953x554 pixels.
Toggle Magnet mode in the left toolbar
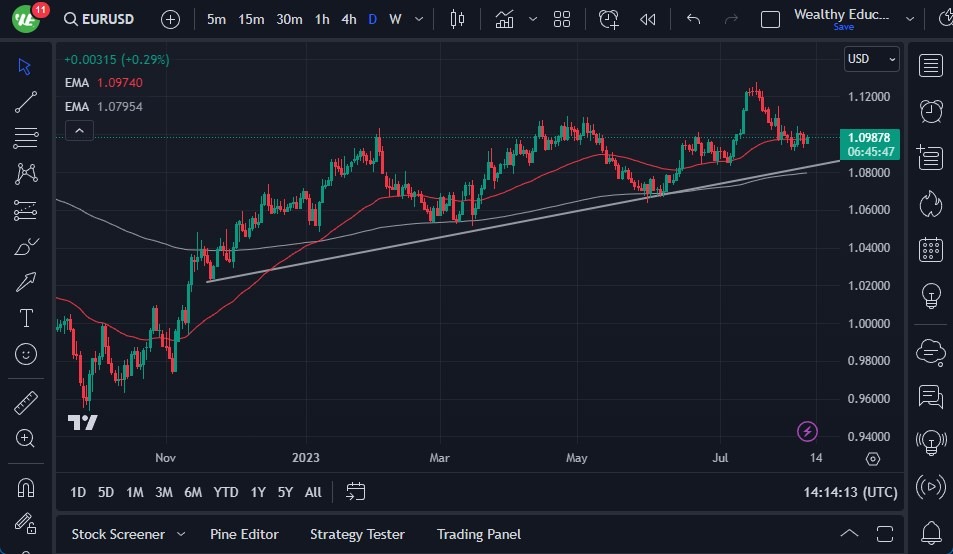(x=26, y=488)
